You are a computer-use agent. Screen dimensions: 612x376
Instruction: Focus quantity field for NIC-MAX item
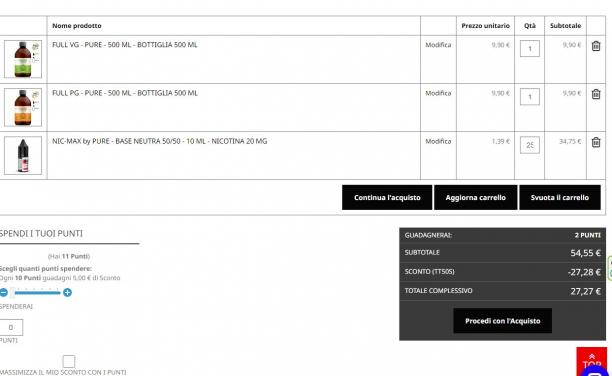pos(530,145)
